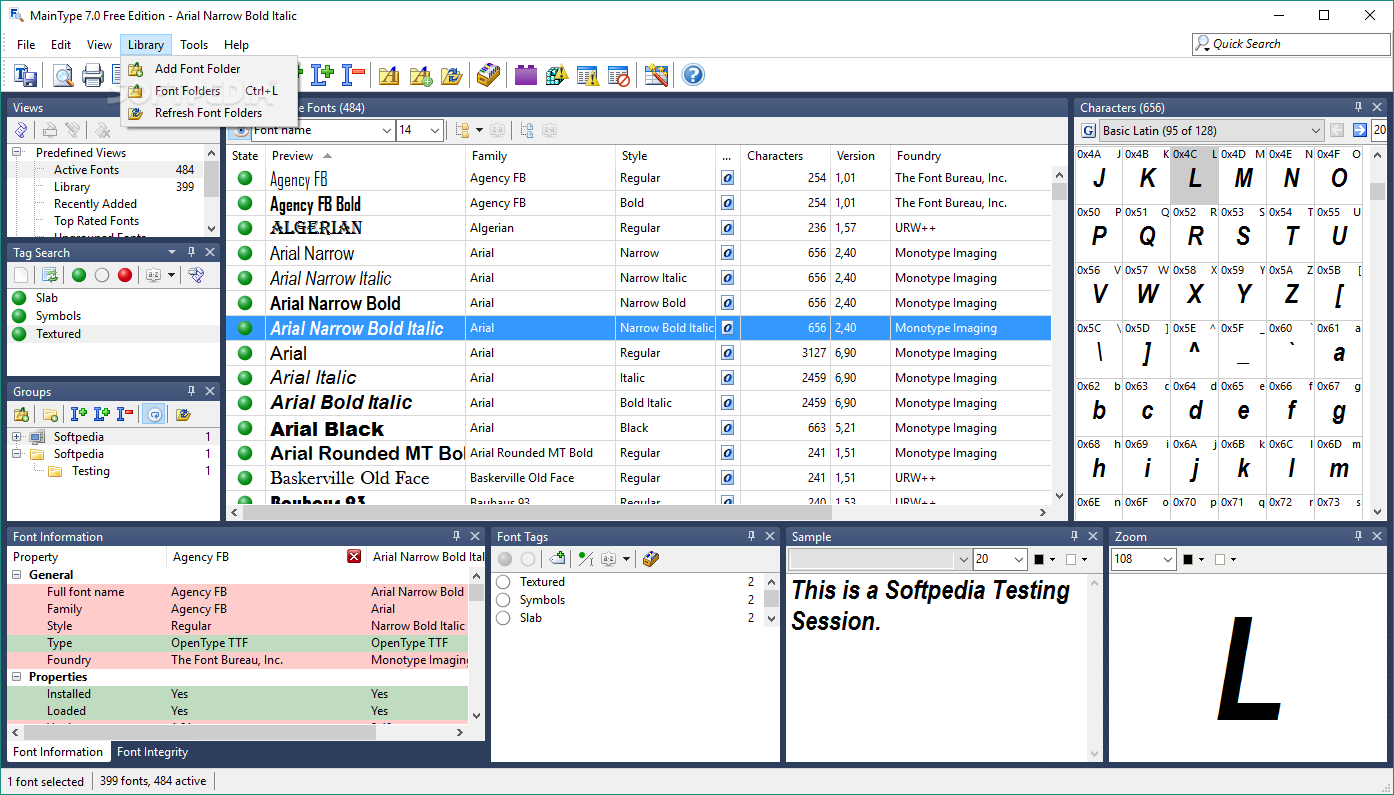
Task: Select the Recently Added view
Action: (95, 204)
